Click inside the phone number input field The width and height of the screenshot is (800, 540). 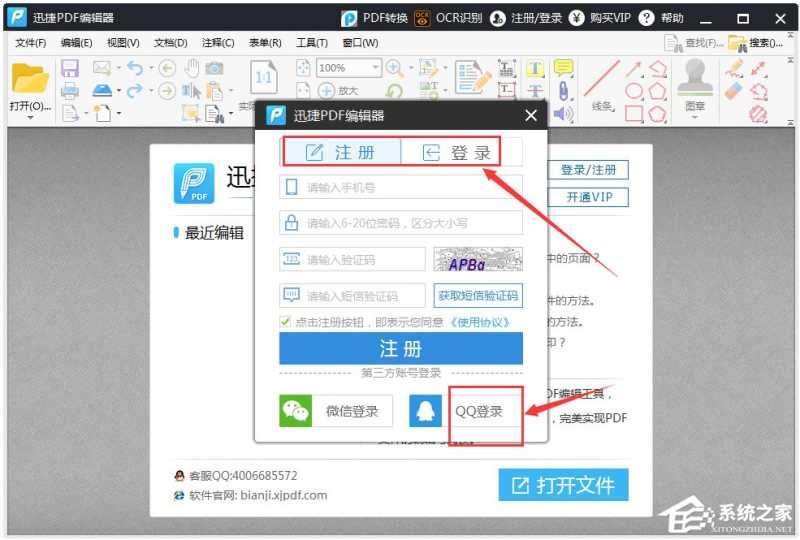coord(401,187)
